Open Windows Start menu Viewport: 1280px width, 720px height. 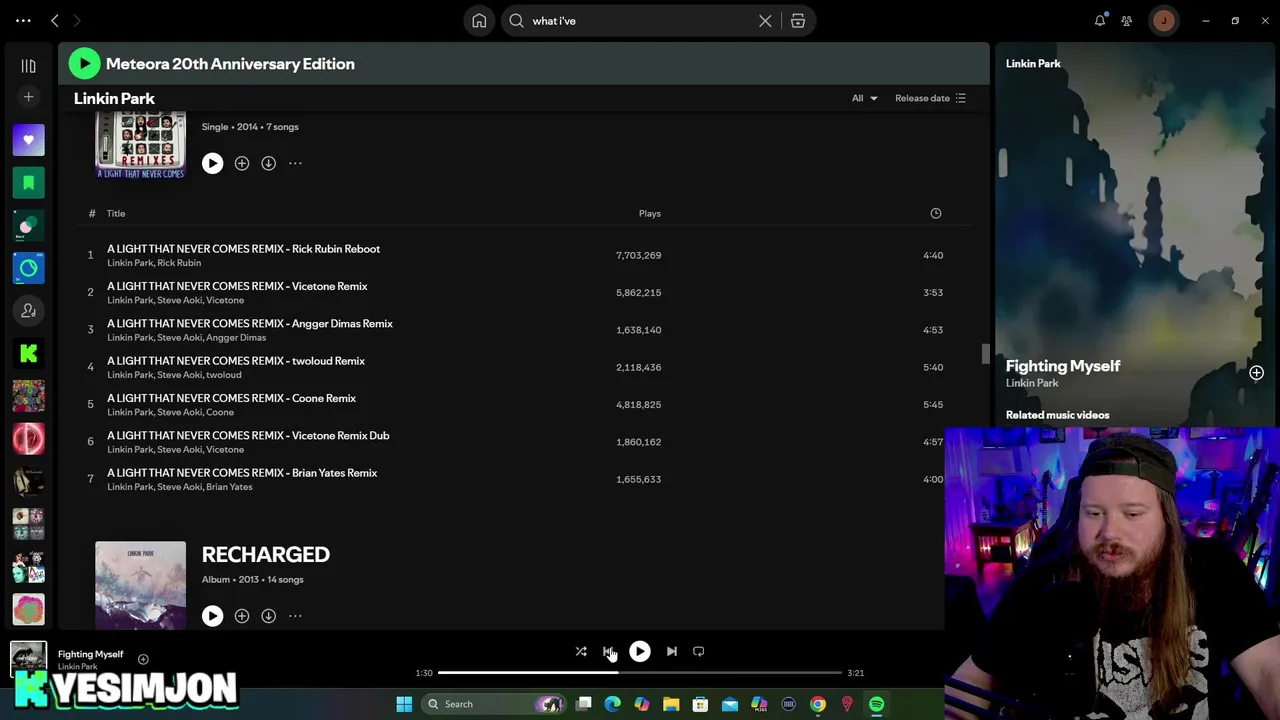click(404, 704)
